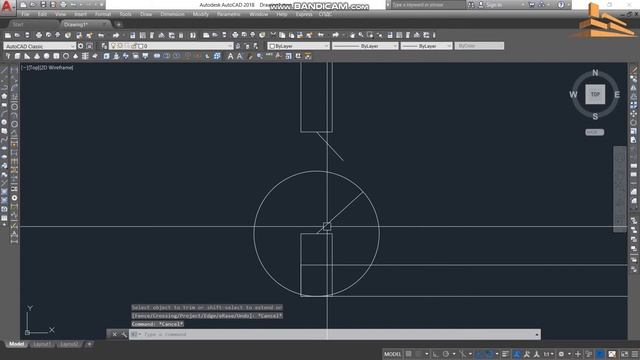
Task: Click the Multiline Text A icon
Action: [x=230, y=56]
